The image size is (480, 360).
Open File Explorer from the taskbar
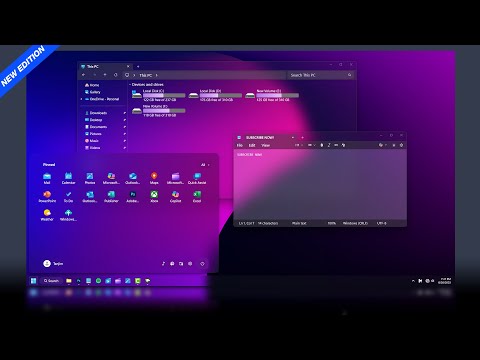[69, 281]
